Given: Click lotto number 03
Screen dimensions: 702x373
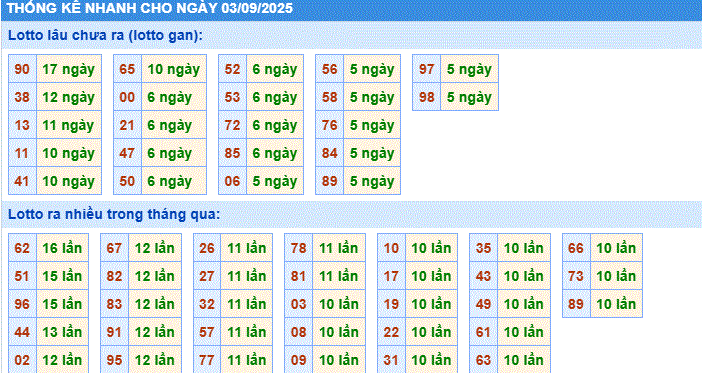Looking at the screenshot, I should click(299, 304).
